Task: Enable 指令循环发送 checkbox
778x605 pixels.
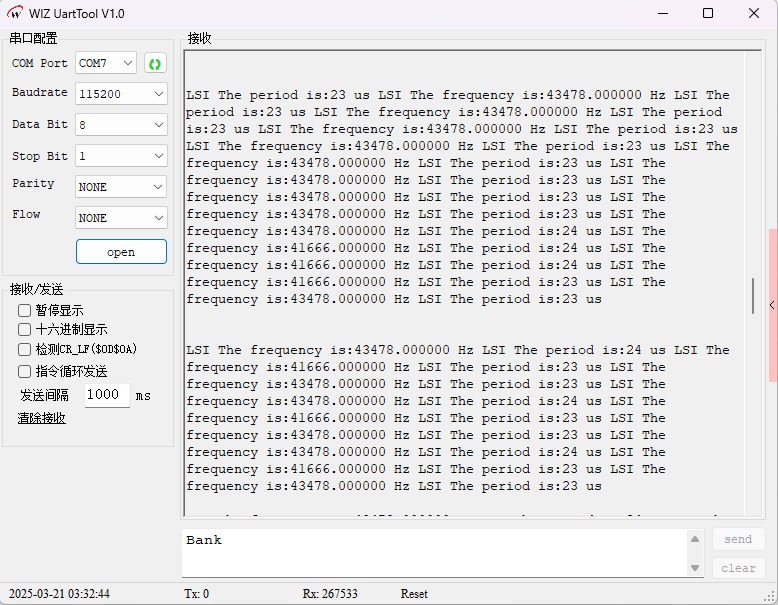Action: click(25, 371)
